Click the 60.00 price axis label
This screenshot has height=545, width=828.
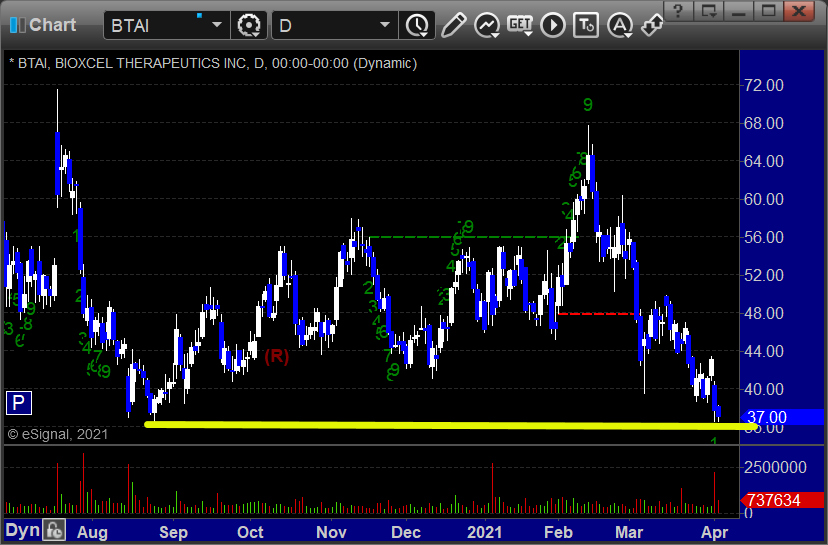[763, 199]
